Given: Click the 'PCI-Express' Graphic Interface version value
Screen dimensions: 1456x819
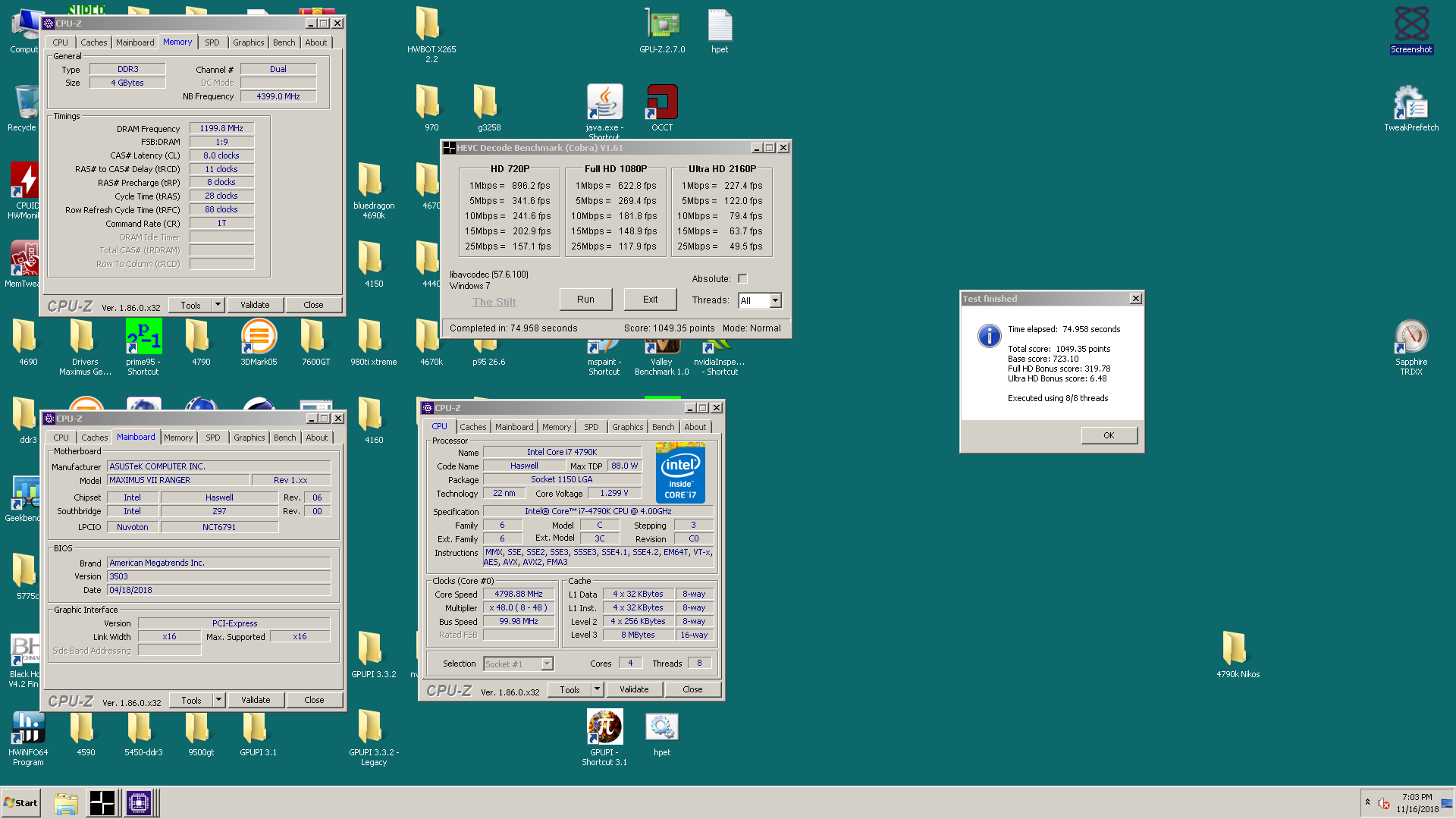Looking at the screenshot, I should pos(234,623).
